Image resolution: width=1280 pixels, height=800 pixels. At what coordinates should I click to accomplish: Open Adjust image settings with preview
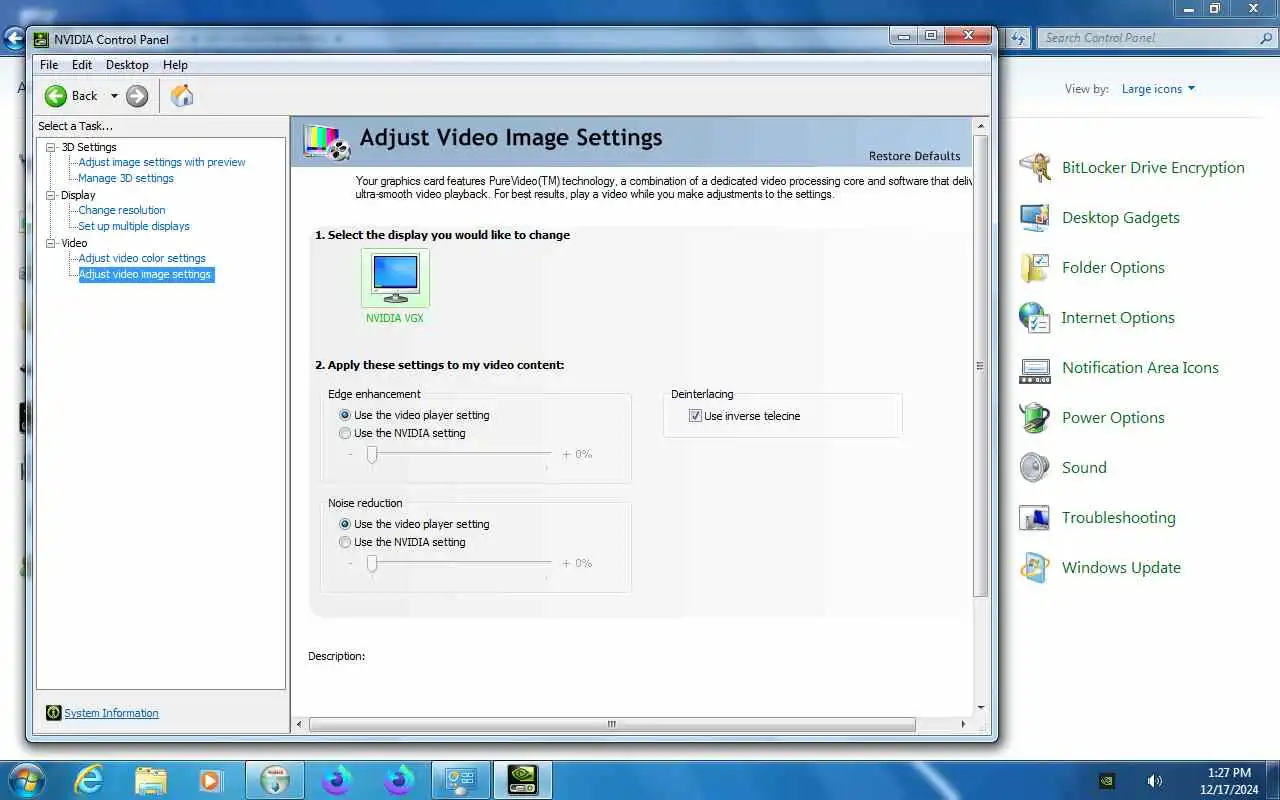pyautogui.click(x=162, y=162)
